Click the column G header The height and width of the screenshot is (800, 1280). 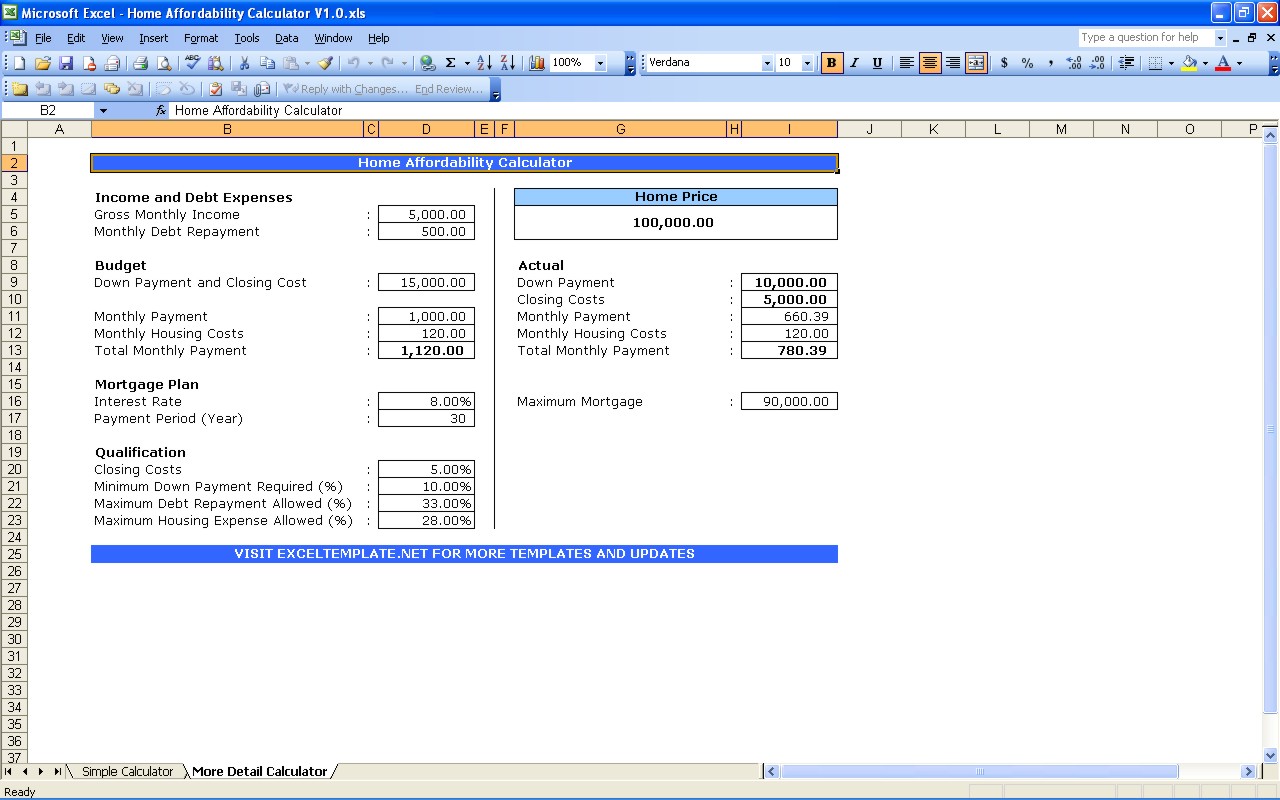coord(620,129)
